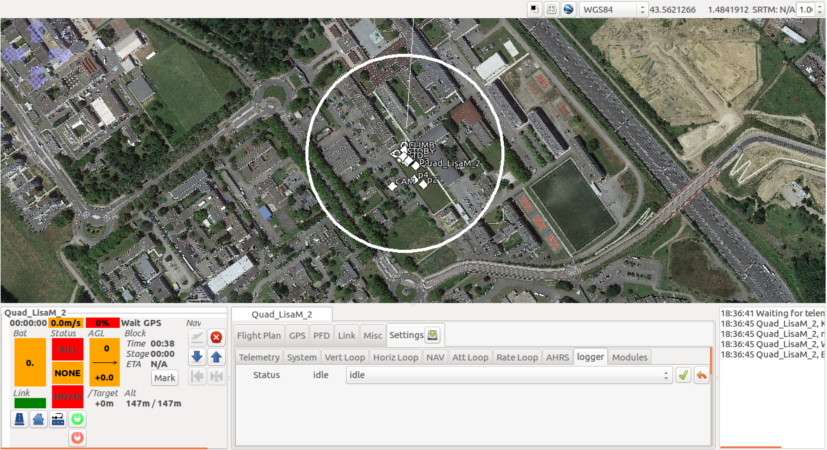Select the p2 waypoint diamond
Image resolution: width=827 pixels, height=450 pixels.
click(x=424, y=185)
